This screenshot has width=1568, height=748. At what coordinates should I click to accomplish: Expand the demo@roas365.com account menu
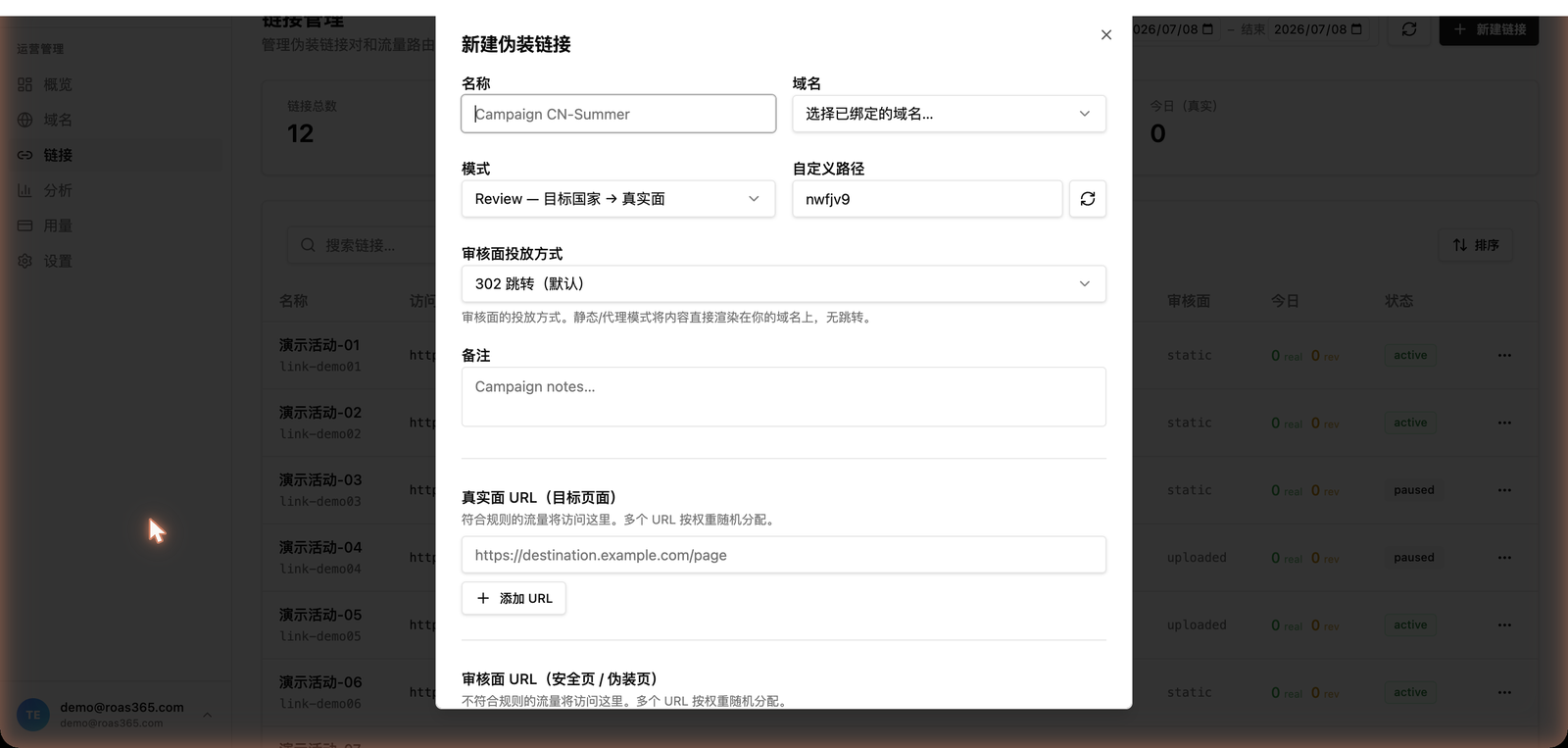tap(116, 715)
